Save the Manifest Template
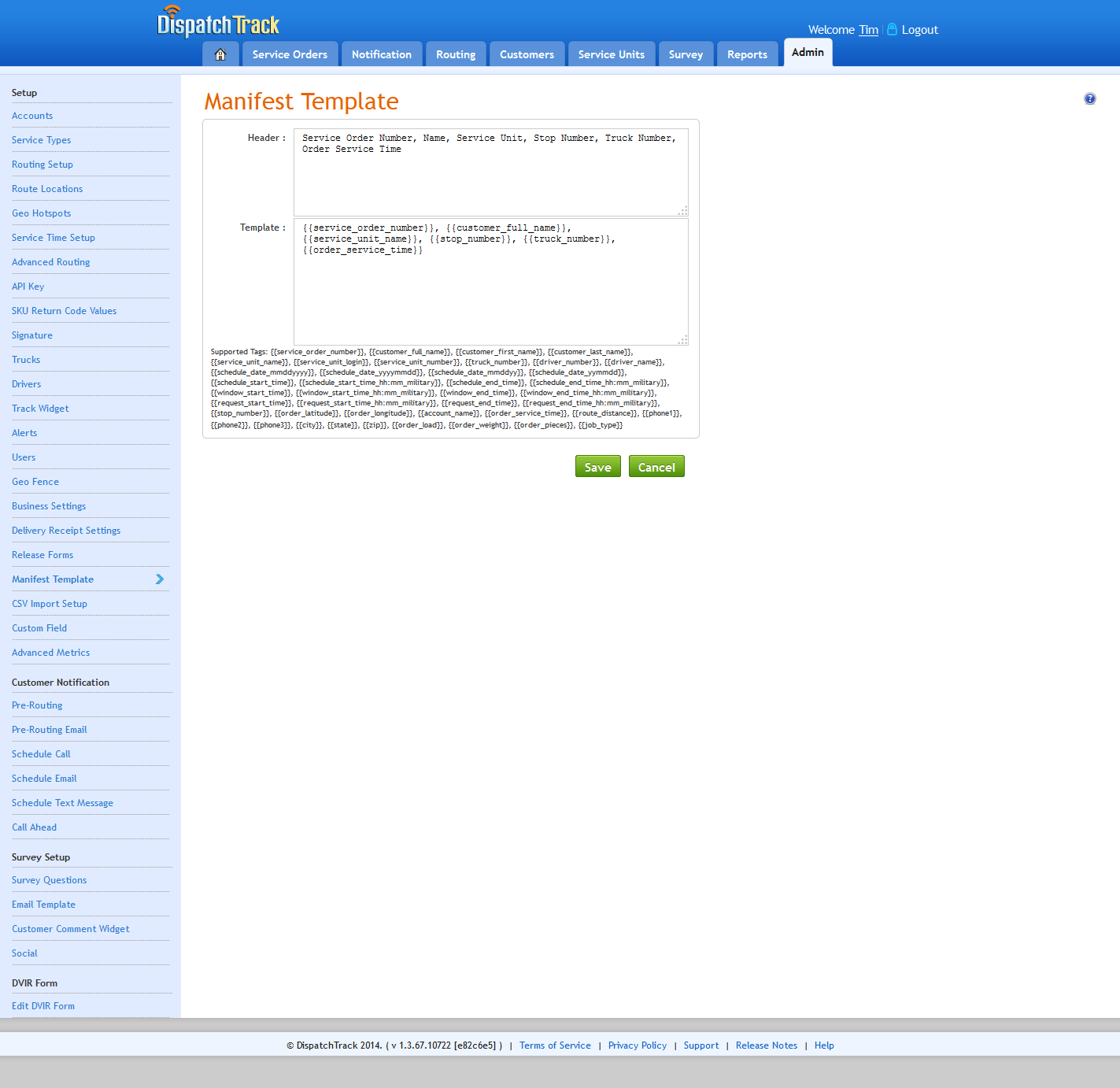Image resolution: width=1120 pixels, height=1088 pixels. pos(597,466)
